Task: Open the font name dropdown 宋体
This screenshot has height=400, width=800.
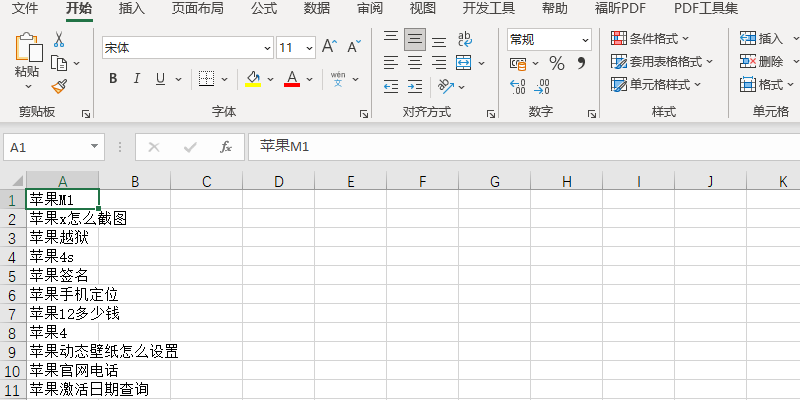Action: pos(268,48)
